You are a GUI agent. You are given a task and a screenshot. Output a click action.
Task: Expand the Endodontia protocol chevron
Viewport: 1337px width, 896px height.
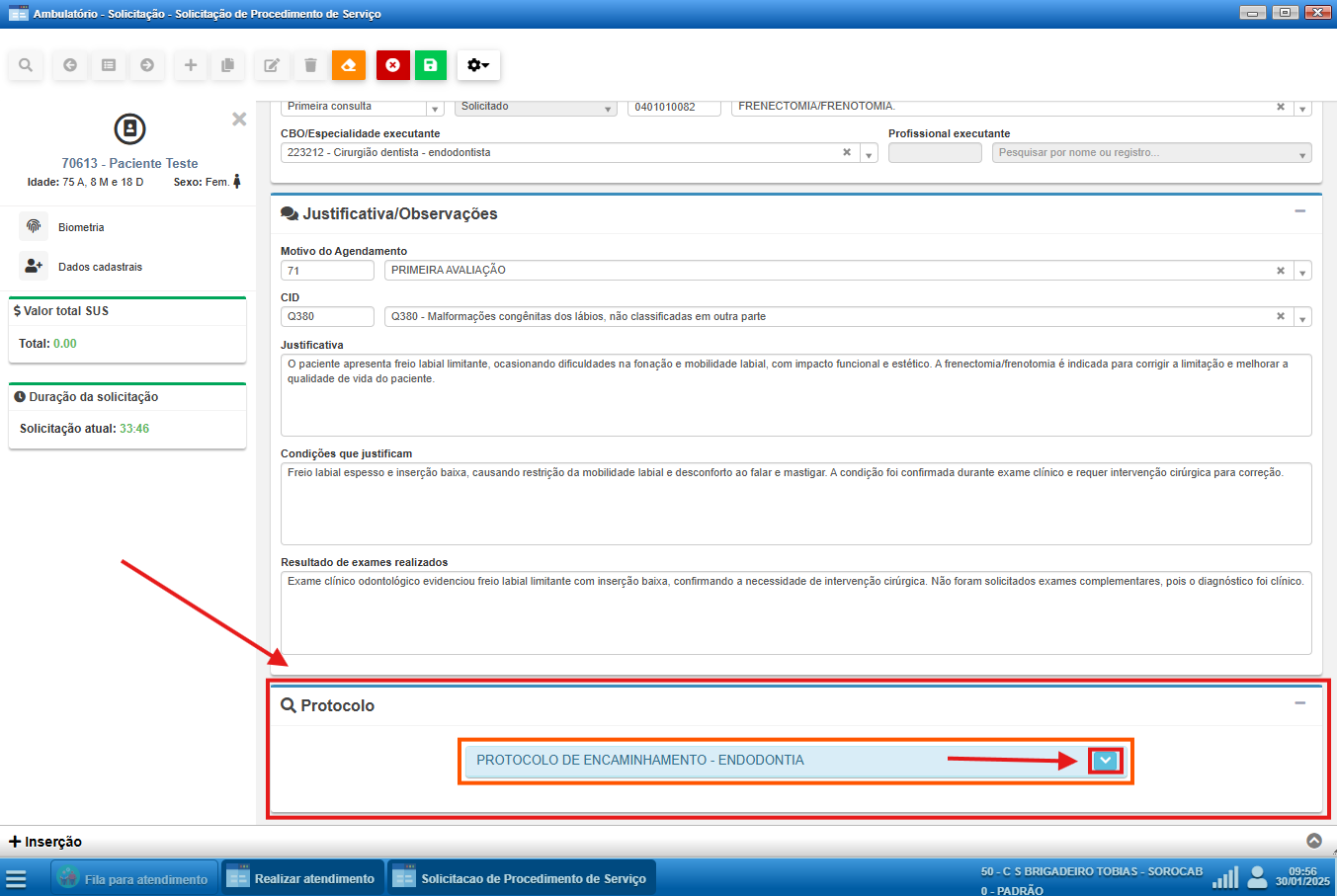coord(1105,761)
